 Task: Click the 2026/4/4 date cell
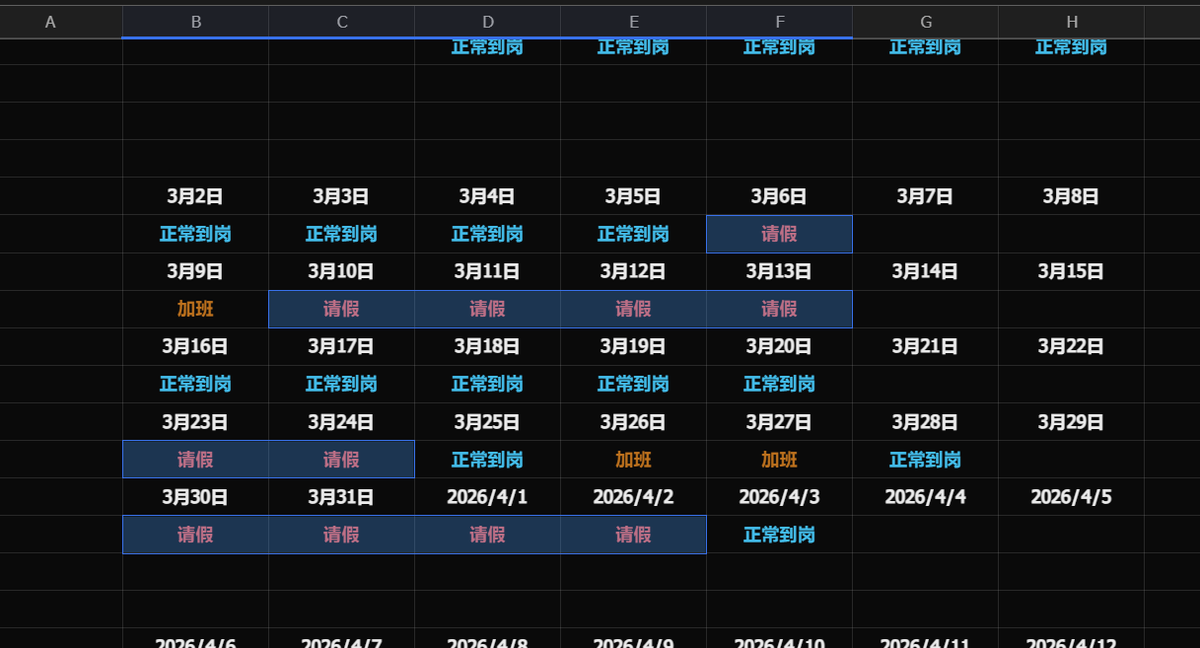tap(926, 497)
